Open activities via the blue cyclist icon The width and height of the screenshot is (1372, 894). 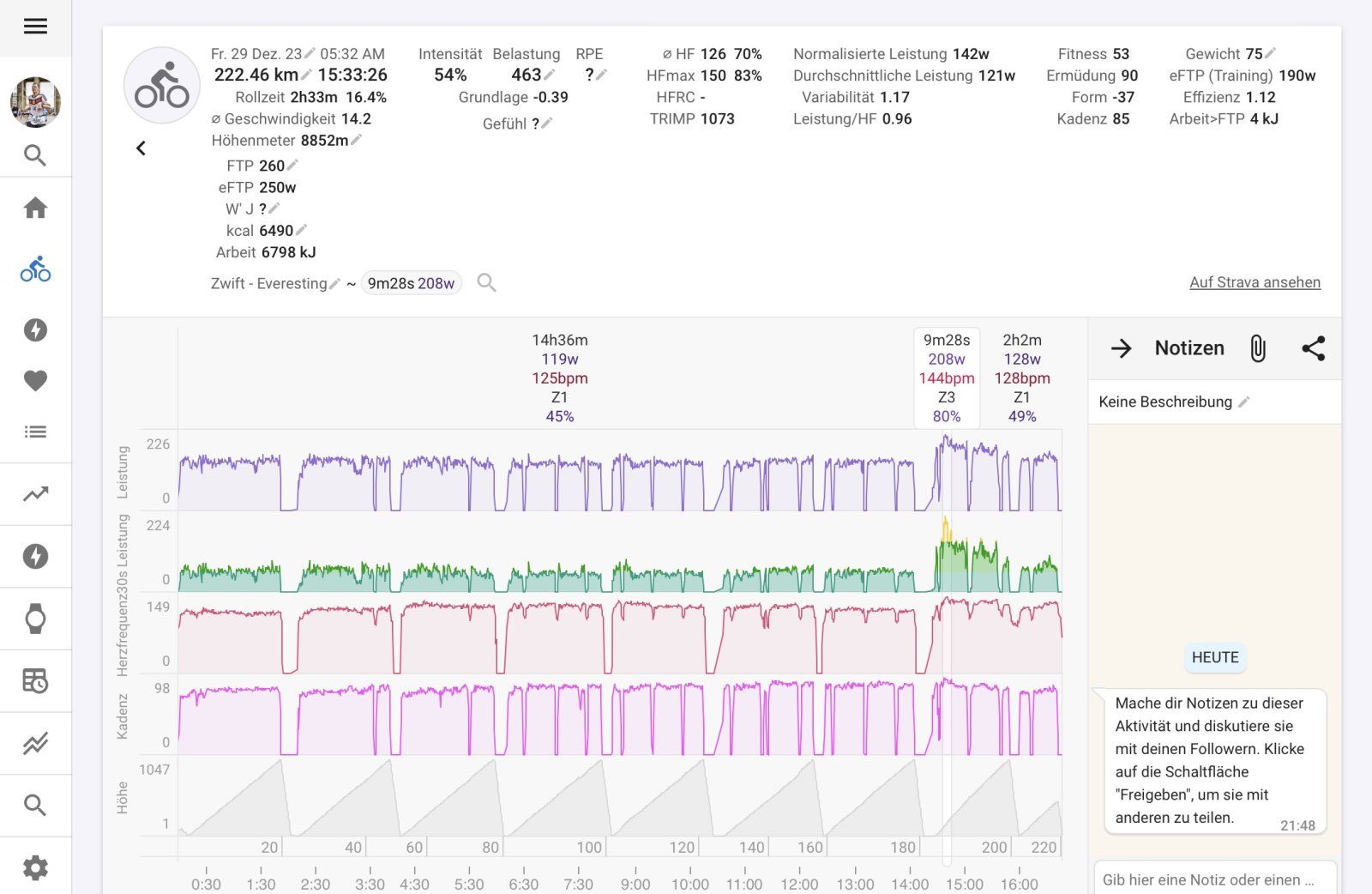[35, 269]
